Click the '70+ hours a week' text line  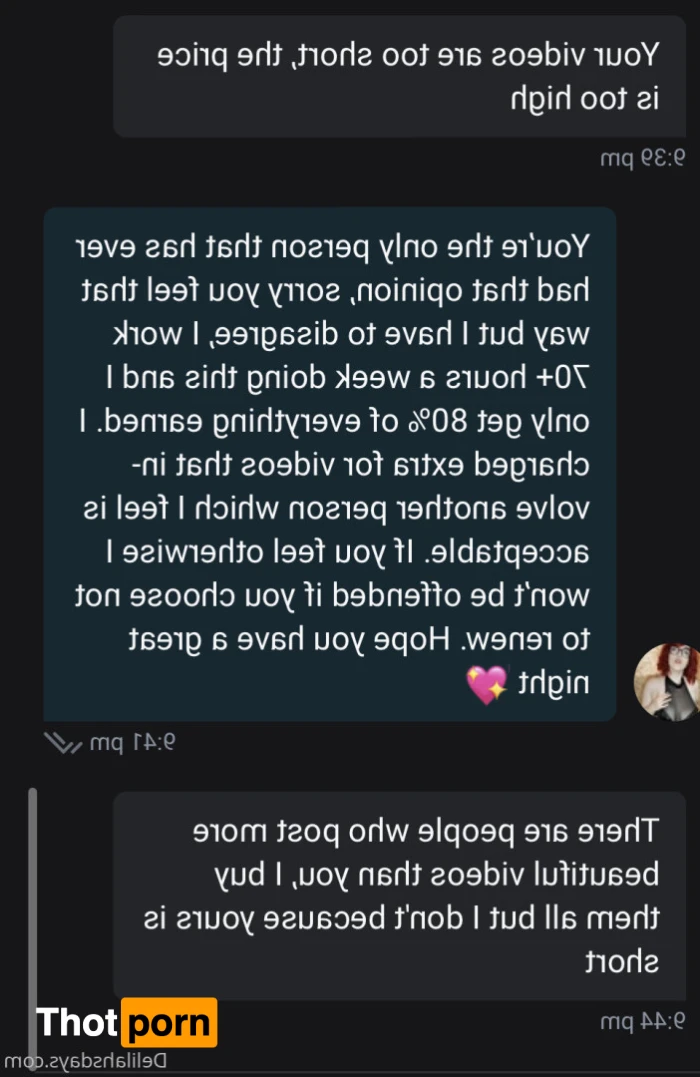pyautogui.click(x=348, y=378)
